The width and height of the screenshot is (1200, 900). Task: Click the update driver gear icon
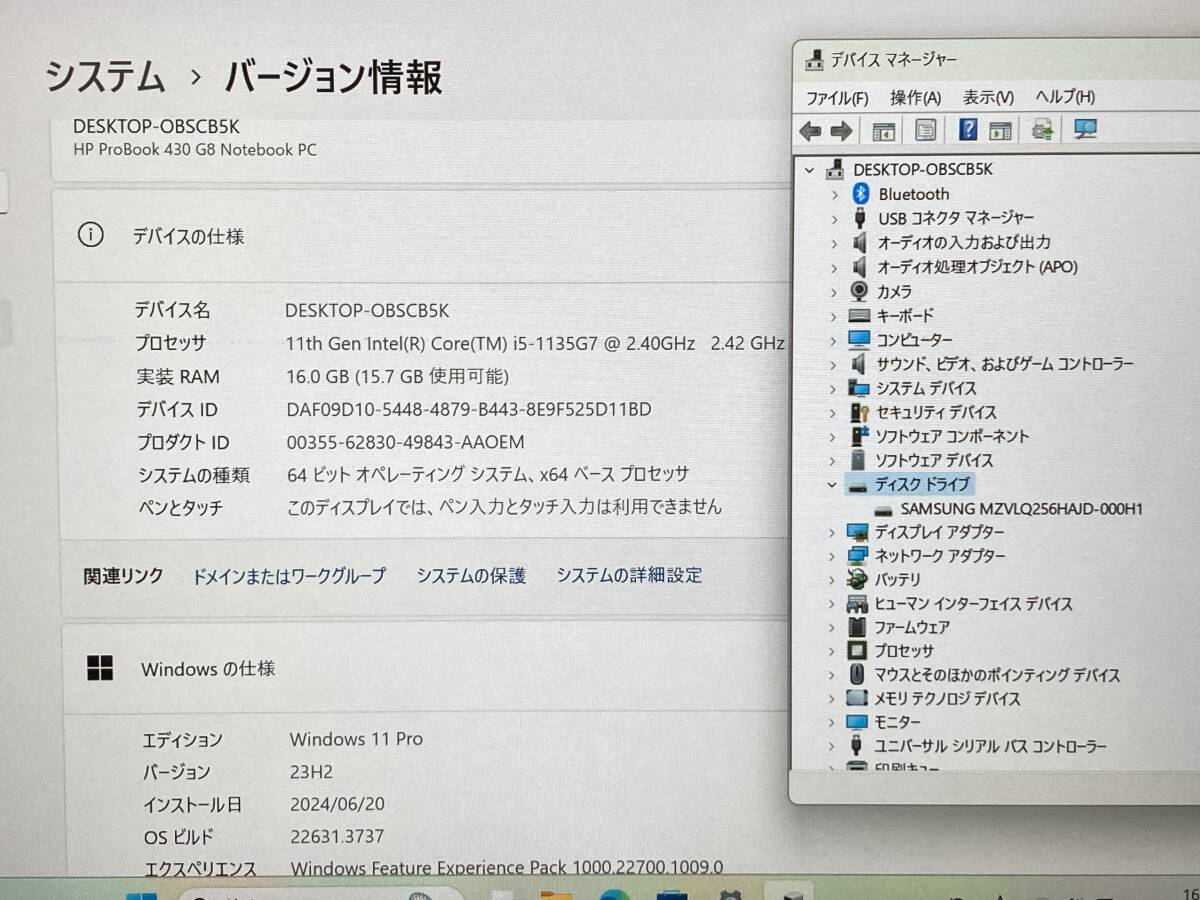[1043, 130]
